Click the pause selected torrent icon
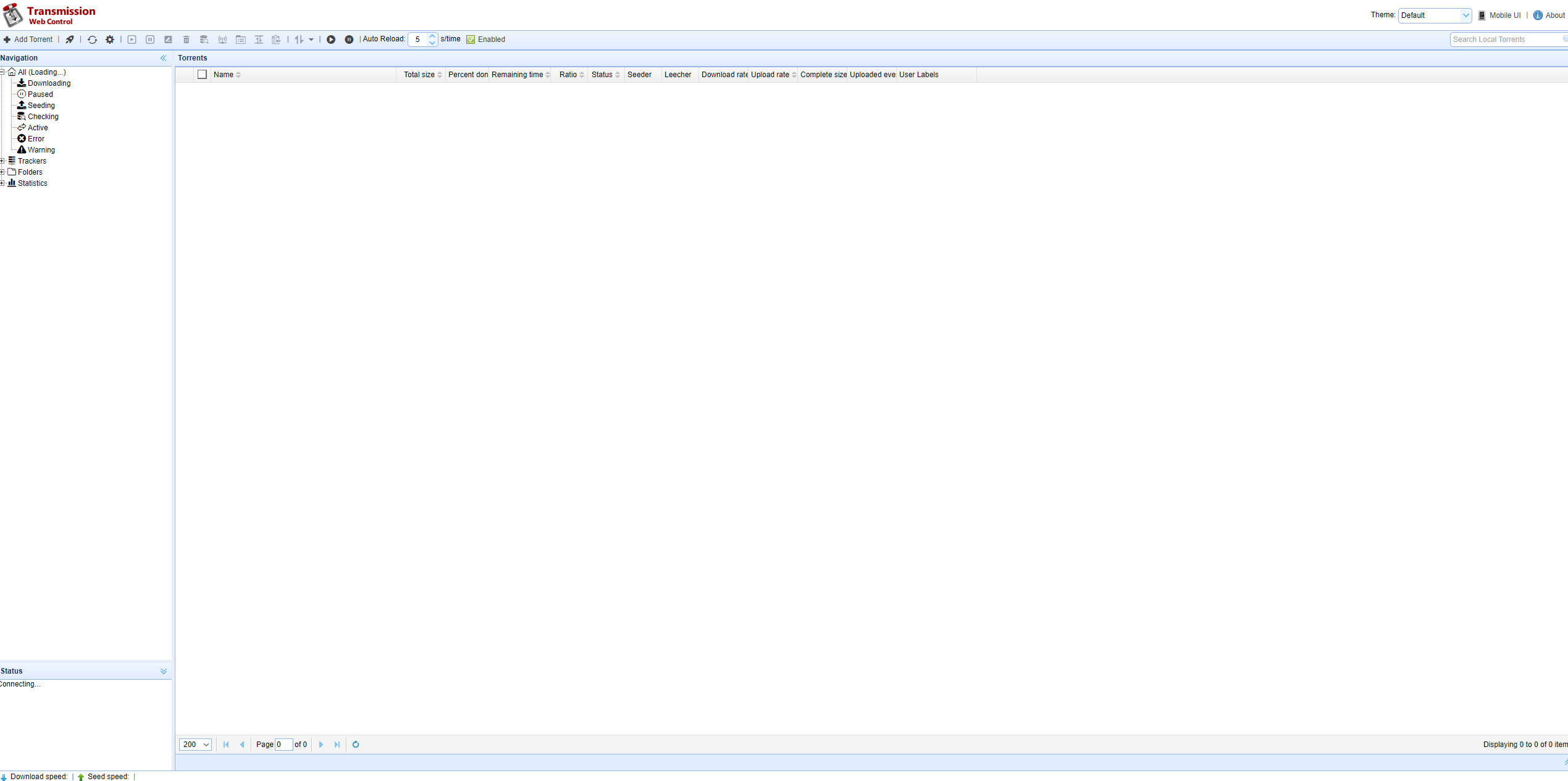Screen dimensions: 1568x781 (x=150, y=40)
